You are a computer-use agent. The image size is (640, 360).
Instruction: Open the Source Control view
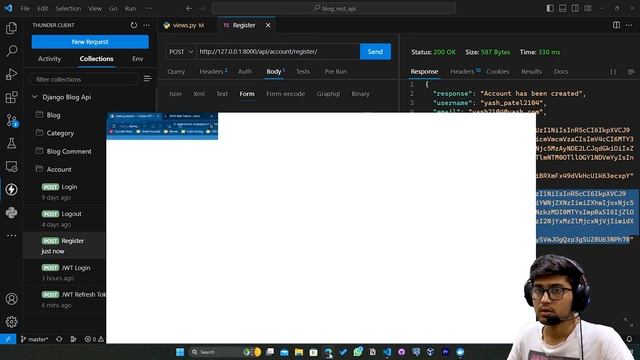click(x=11, y=120)
